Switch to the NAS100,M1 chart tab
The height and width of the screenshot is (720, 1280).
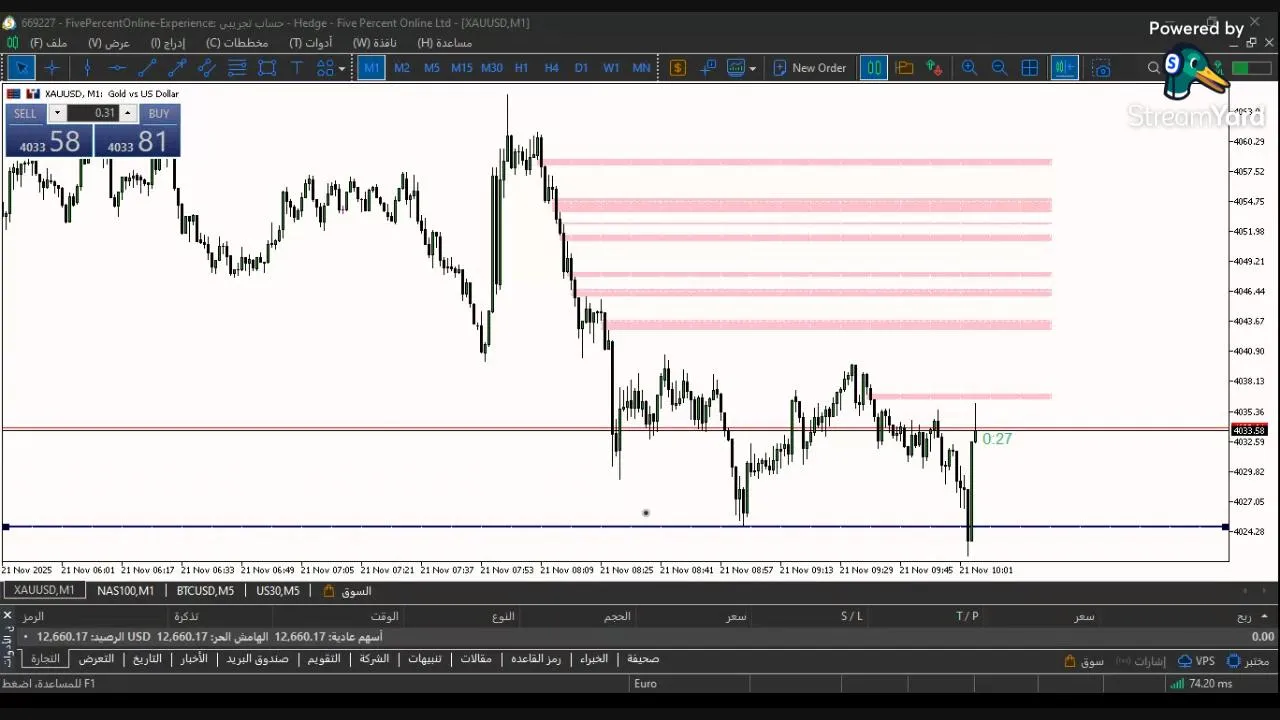[x=125, y=591]
